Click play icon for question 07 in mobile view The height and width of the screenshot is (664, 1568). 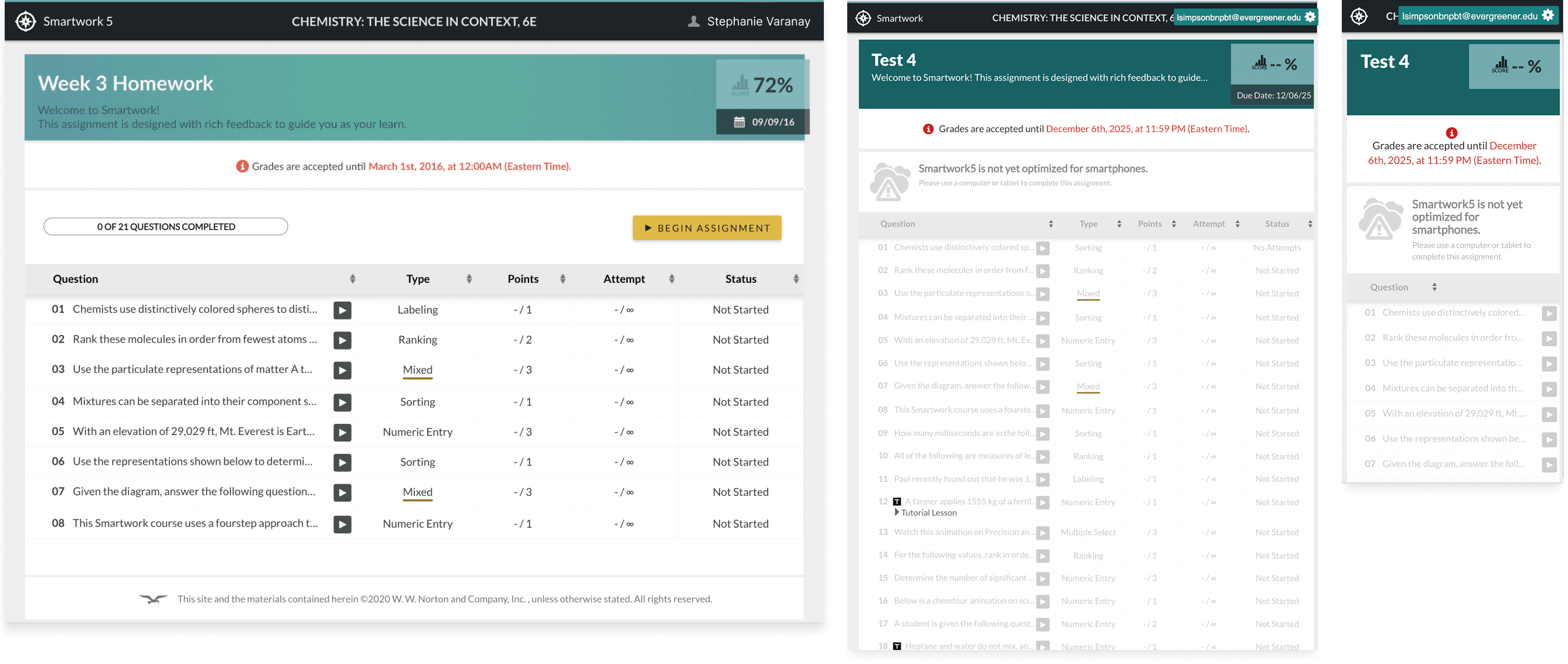click(x=1549, y=465)
